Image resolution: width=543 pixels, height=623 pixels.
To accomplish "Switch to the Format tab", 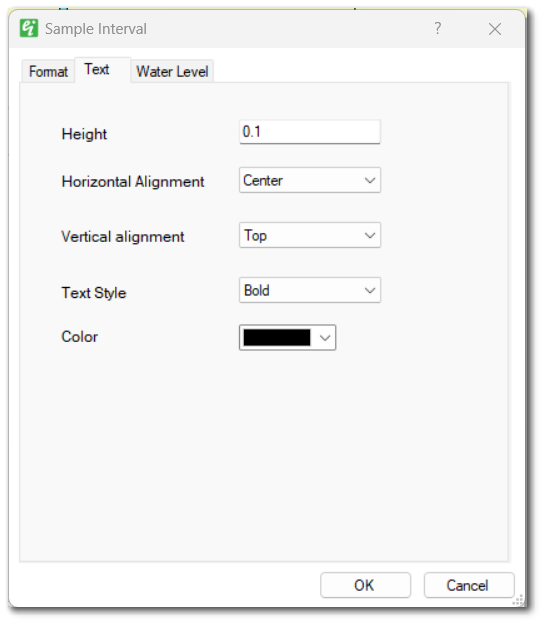I will pyautogui.click(x=48, y=72).
